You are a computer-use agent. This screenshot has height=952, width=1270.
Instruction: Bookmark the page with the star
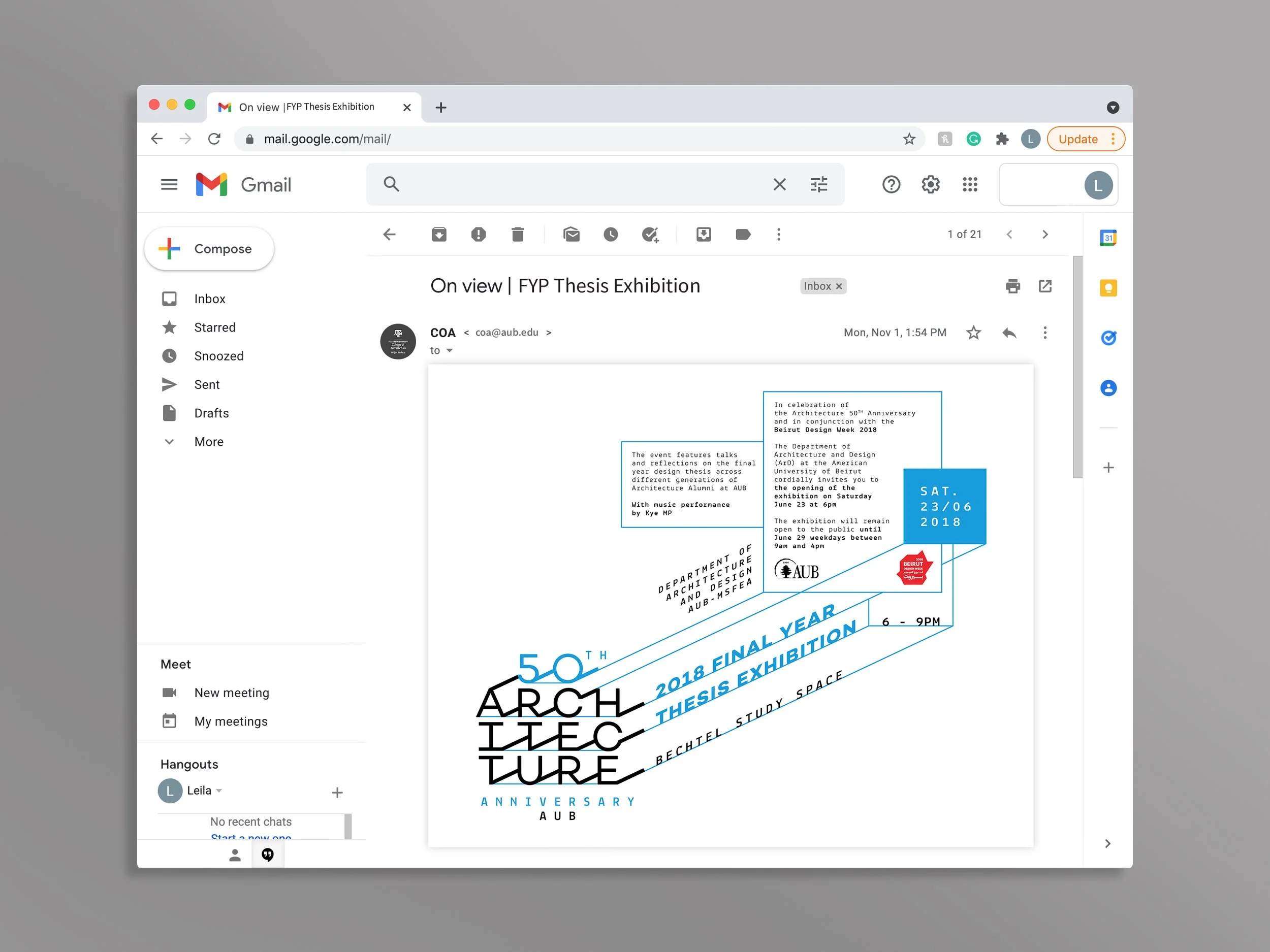(x=909, y=139)
